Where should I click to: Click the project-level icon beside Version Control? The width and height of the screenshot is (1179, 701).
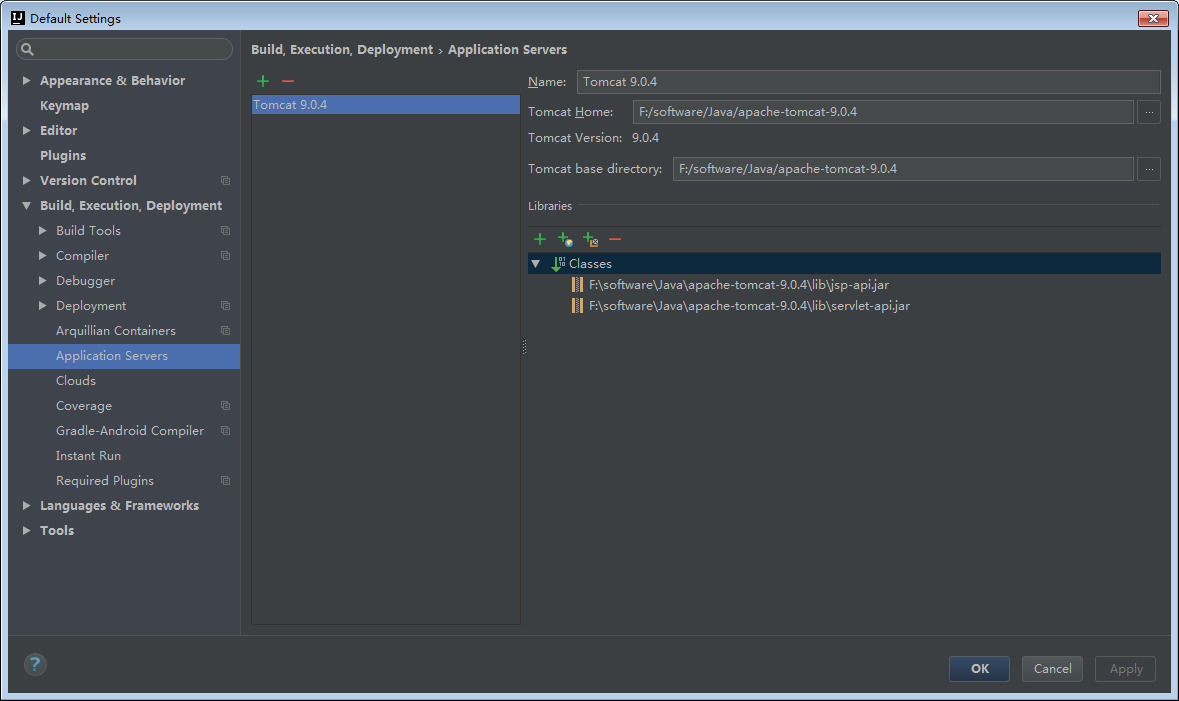[x=226, y=181]
